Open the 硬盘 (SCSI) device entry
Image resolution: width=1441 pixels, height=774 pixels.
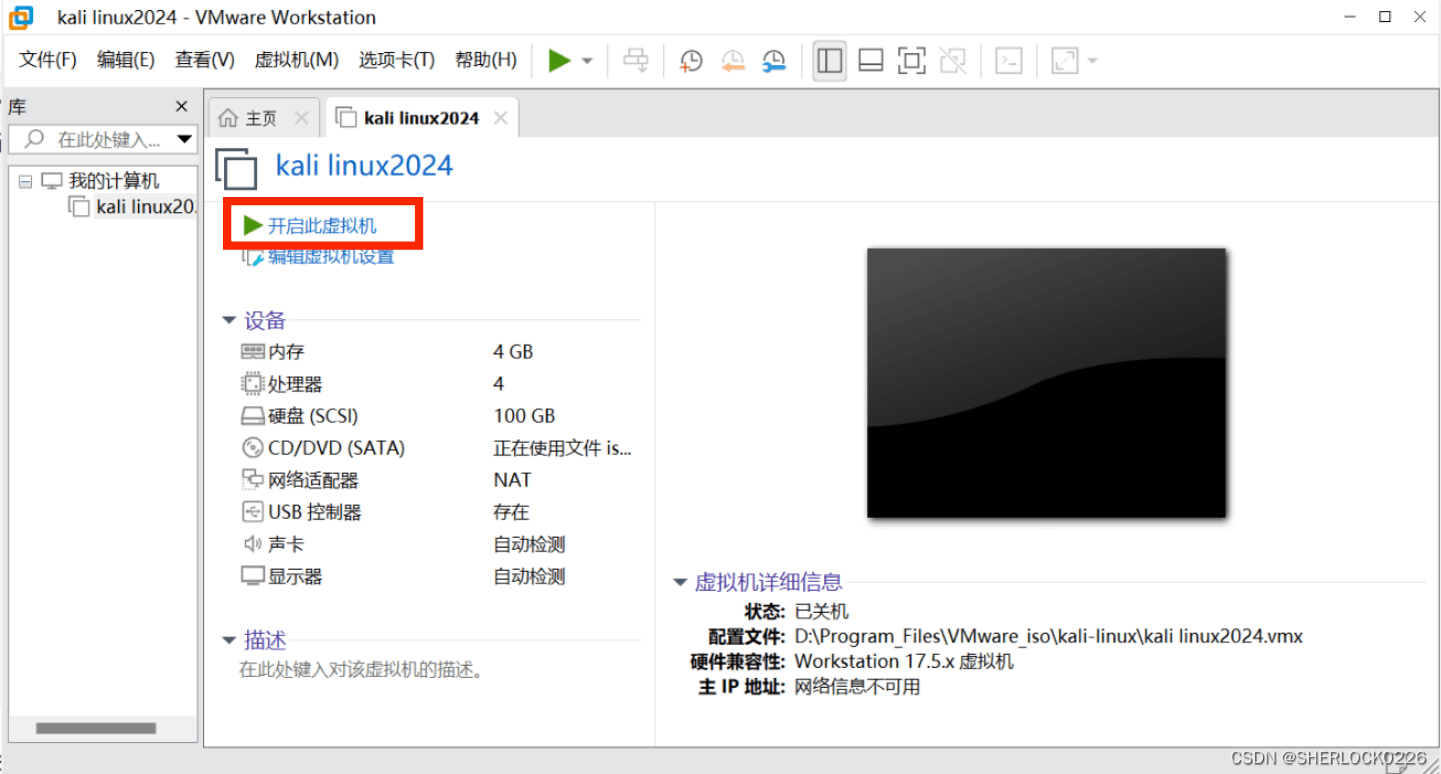(x=313, y=416)
